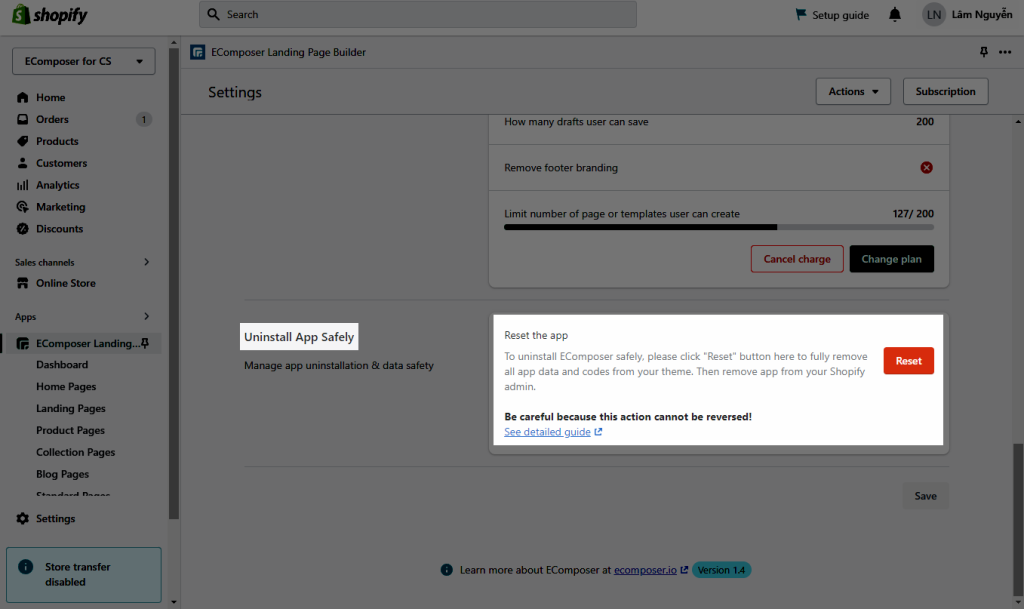Click the EComposer Landing sidebar app icon
The image size is (1024, 609).
[23, 343]
